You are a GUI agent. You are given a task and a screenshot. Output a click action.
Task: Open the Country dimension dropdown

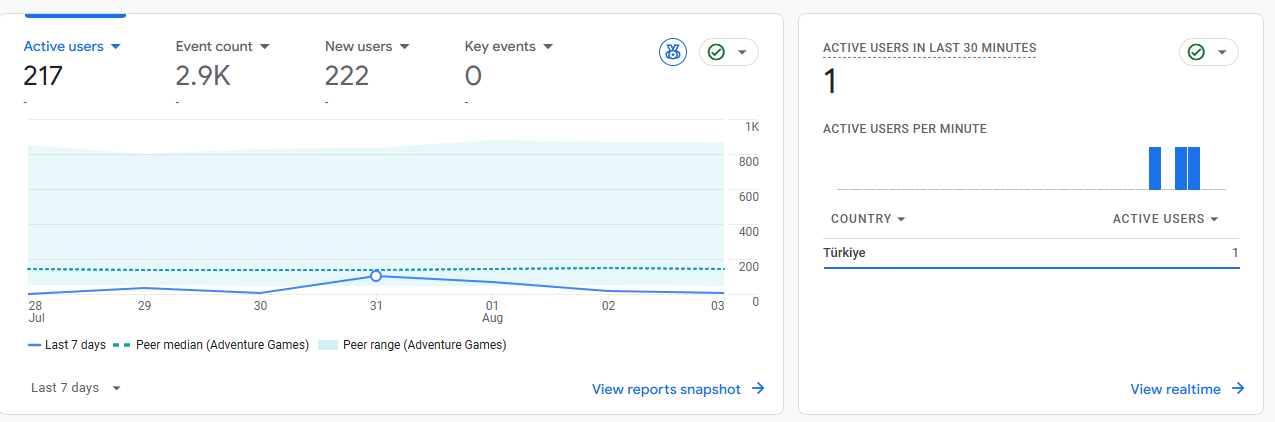tap(868, 219)
